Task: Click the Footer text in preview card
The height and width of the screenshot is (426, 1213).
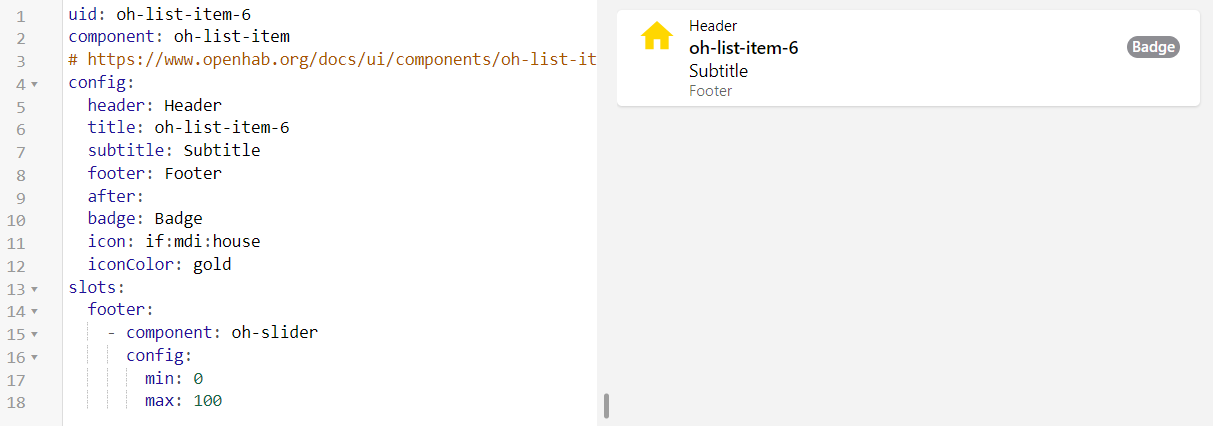Action: pyautogui.click(x=710, y=91)
